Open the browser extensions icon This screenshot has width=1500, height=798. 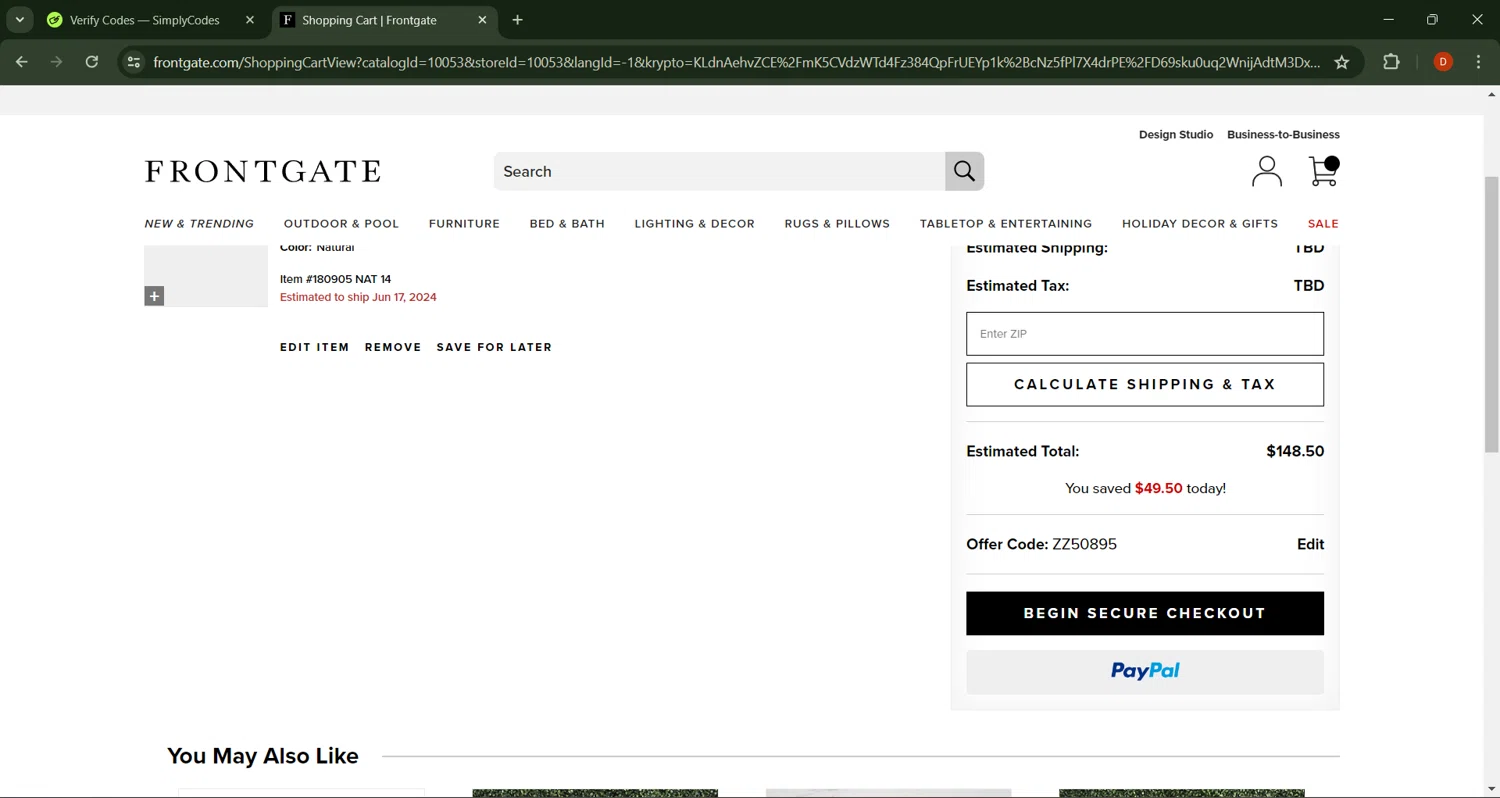pos(1392,62)
